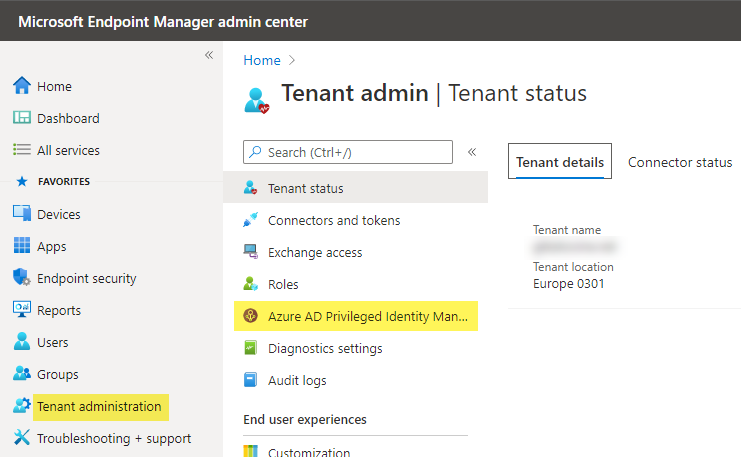Click the Dashboard icon in sidebar
741x457 pixels.
tap(22, 117)
